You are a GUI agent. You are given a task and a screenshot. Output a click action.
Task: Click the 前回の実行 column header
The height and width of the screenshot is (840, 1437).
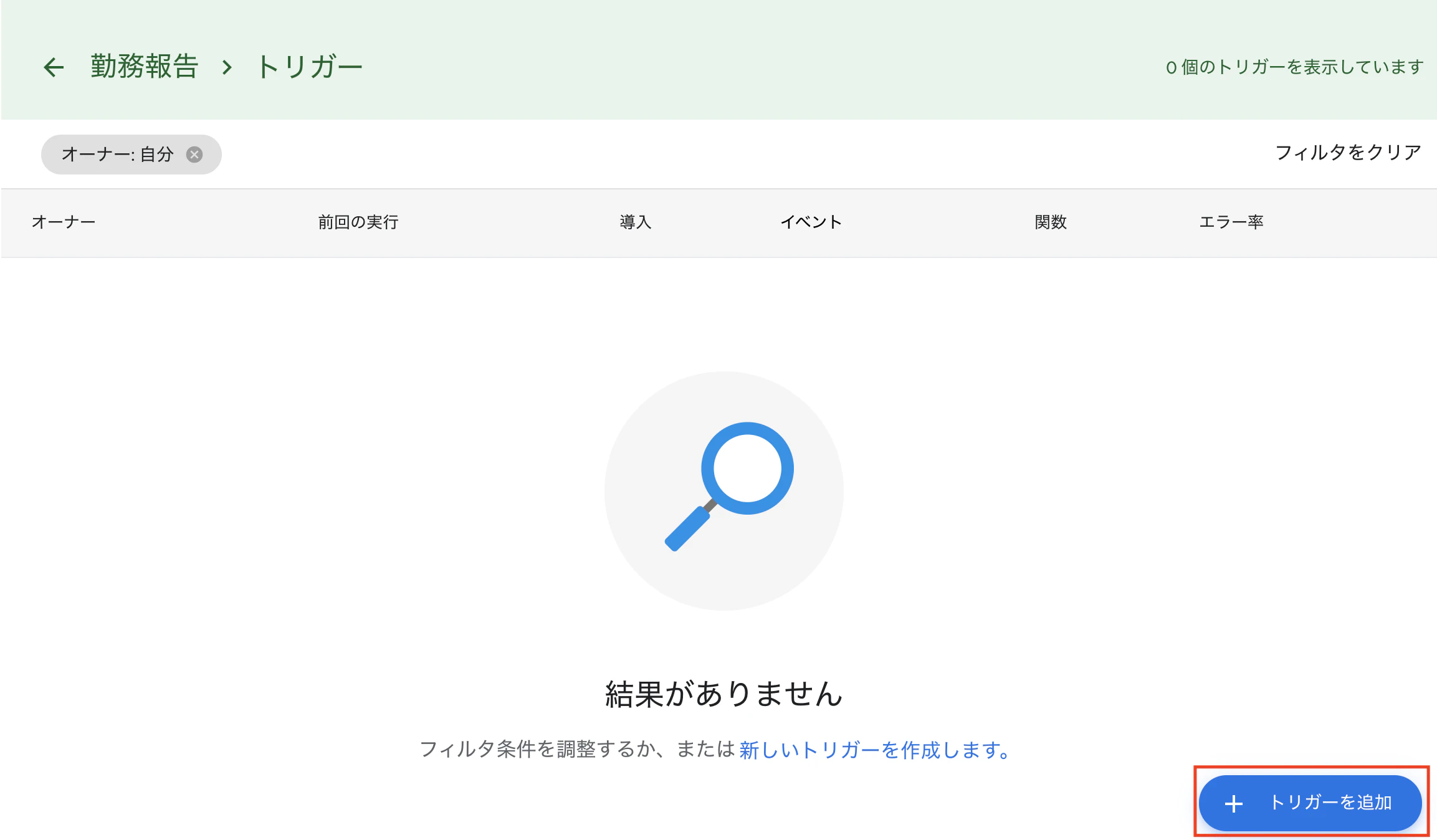(x=358, y=222)
